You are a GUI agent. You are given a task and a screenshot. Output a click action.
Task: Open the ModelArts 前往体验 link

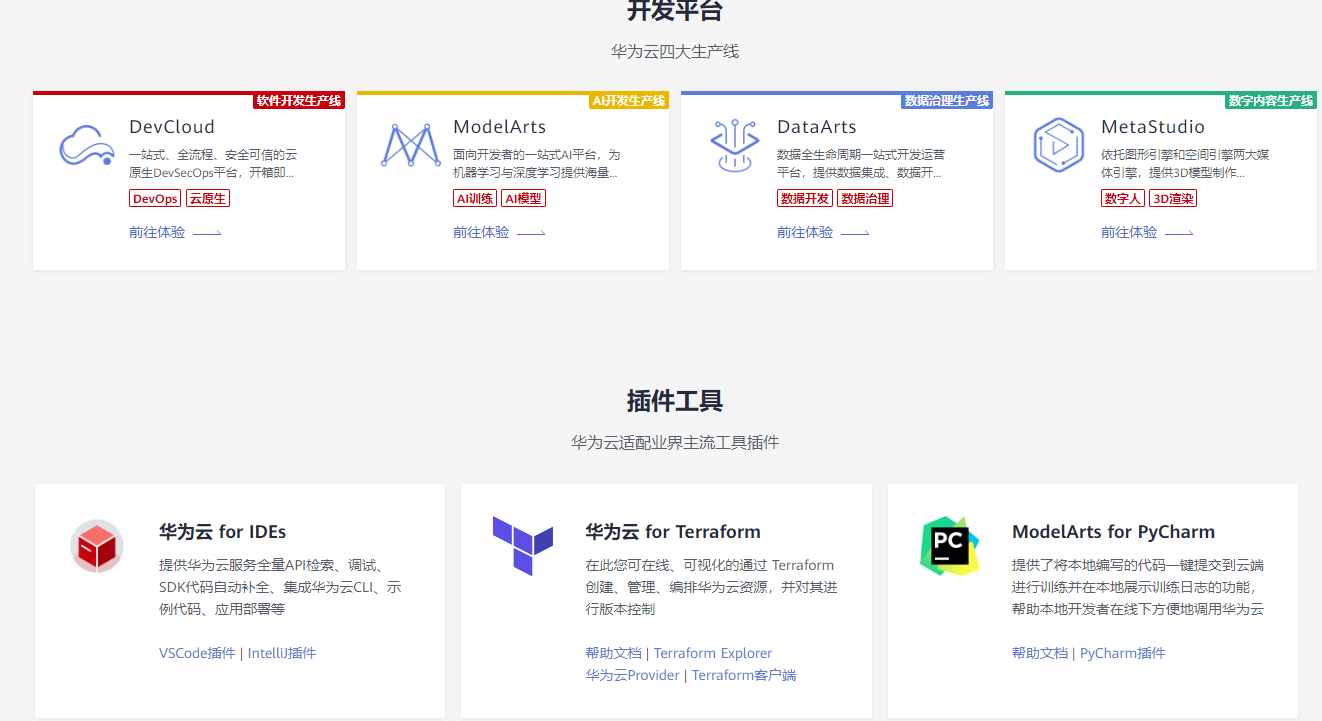click(499, 232)
